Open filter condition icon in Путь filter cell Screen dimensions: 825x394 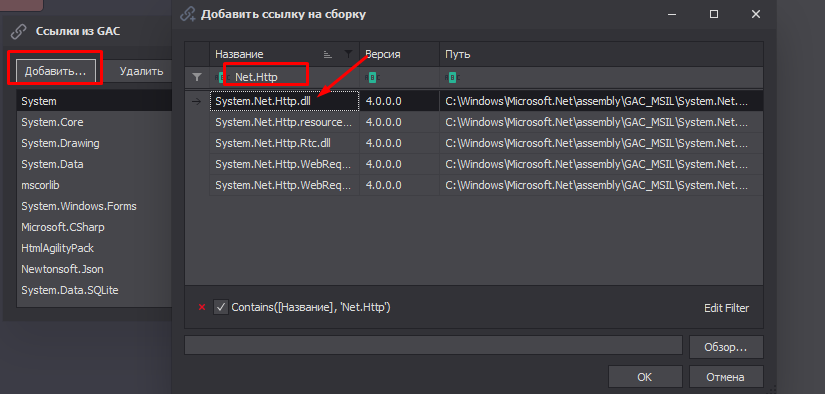(x=452, y=77)
